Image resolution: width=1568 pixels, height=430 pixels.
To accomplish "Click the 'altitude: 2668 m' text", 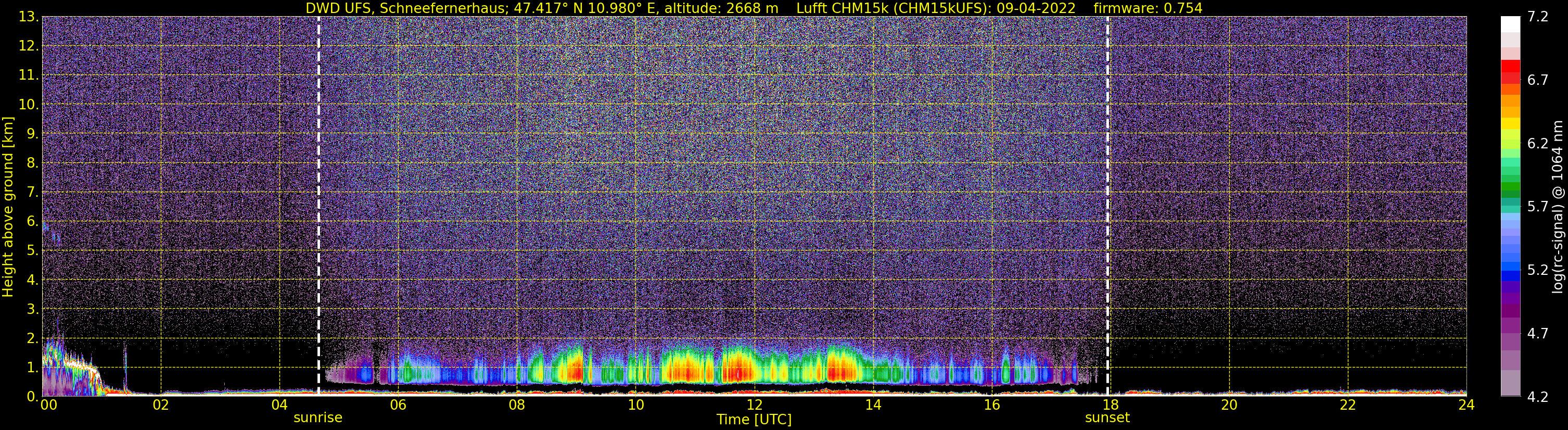I will pos(721,8).
